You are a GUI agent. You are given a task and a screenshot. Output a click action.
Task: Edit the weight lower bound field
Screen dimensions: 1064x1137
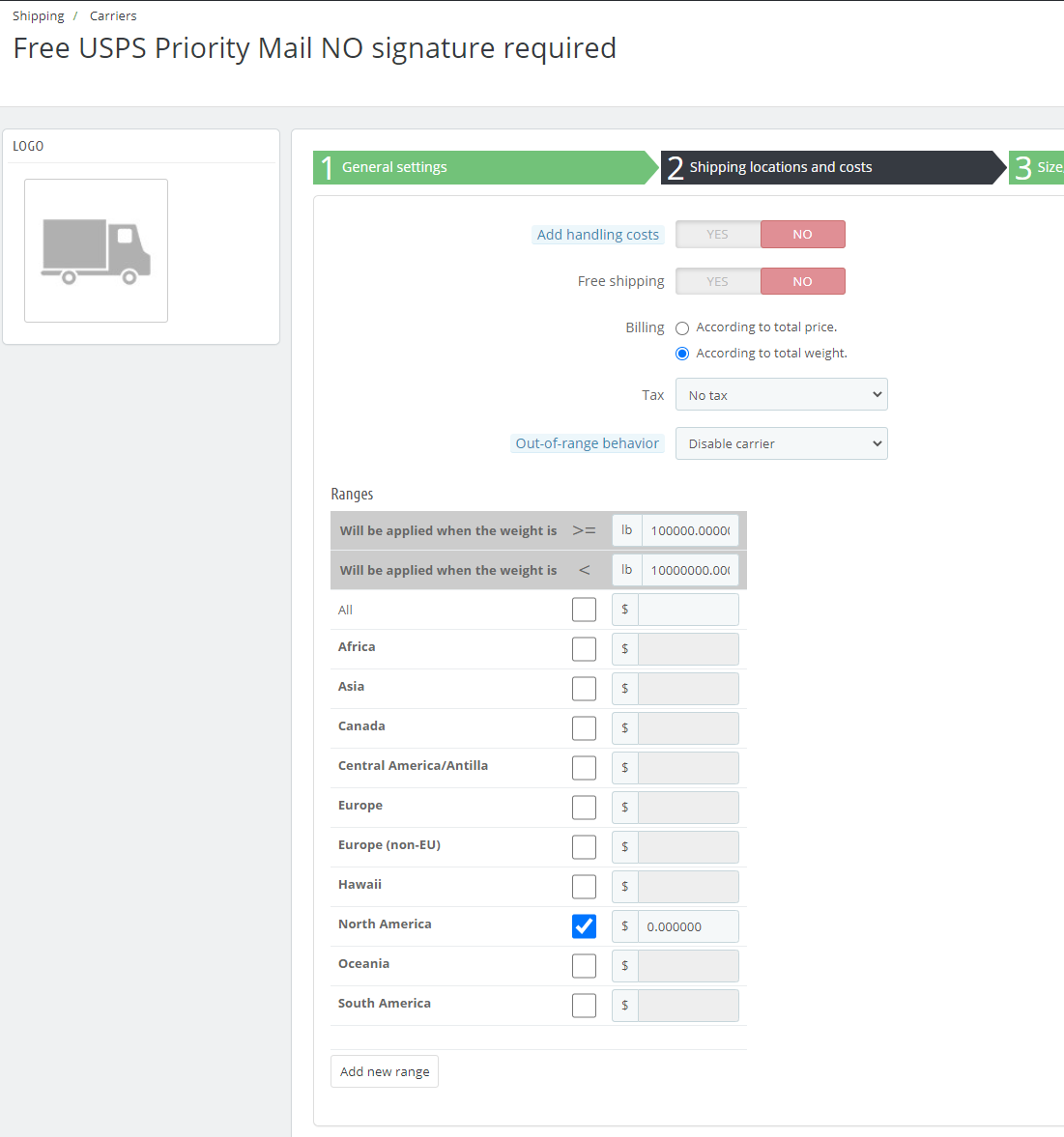pyautogui.click(x=690, y=530)
